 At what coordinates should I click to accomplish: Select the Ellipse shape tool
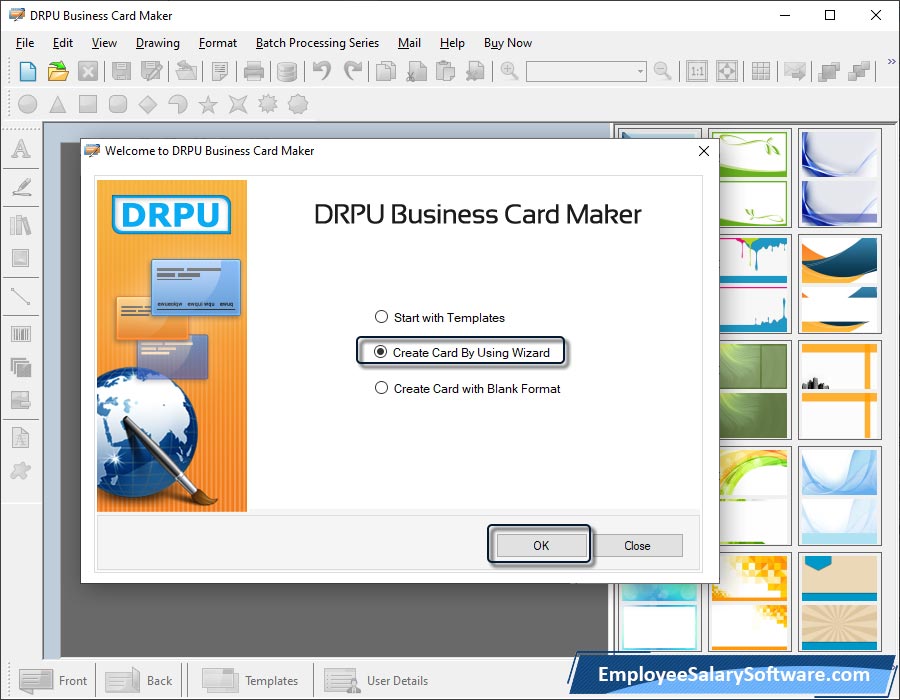click(x=28, y=104)
